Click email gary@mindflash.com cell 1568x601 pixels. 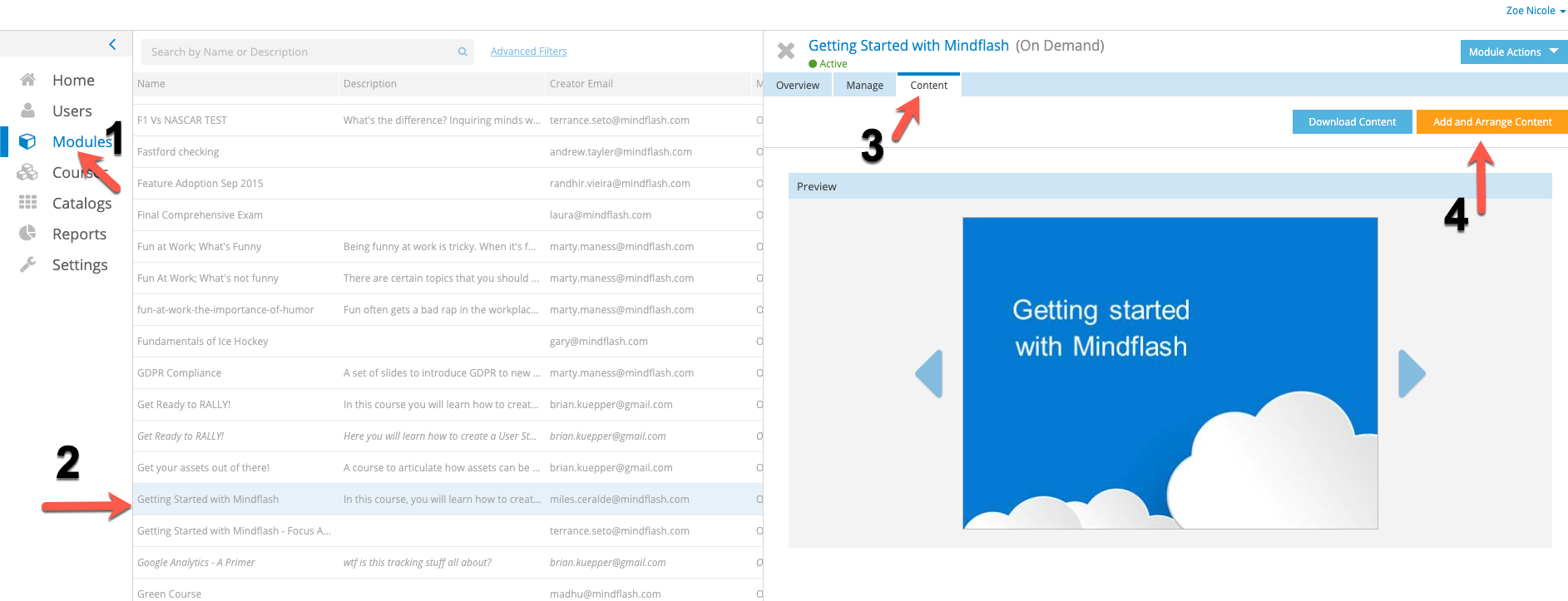[x=599, y=342]
